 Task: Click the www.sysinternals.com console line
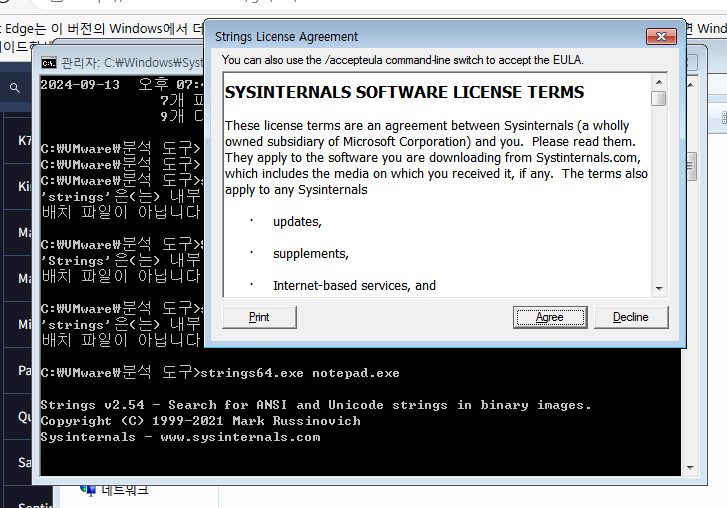180,437
